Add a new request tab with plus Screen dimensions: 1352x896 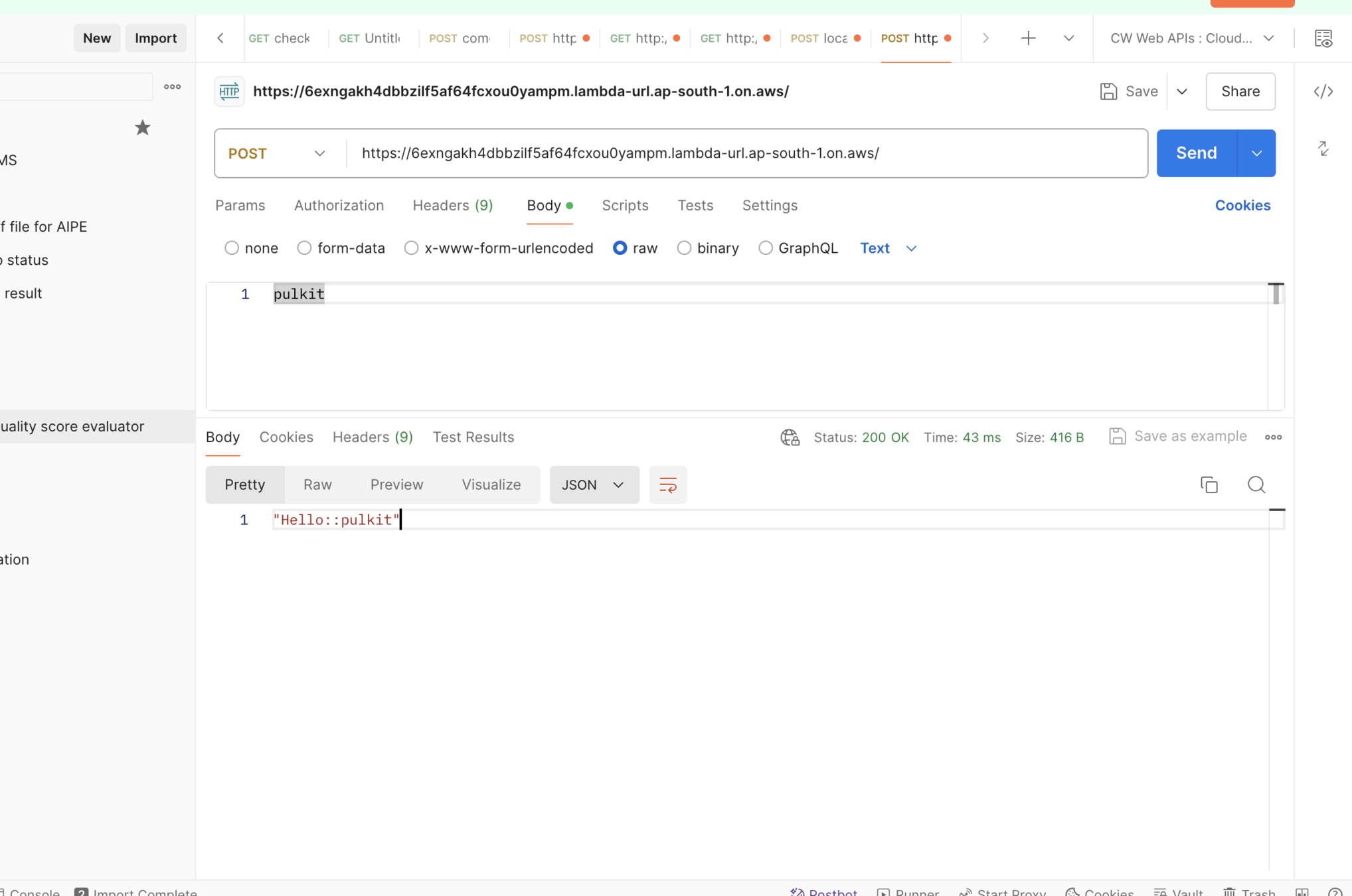1028,38
